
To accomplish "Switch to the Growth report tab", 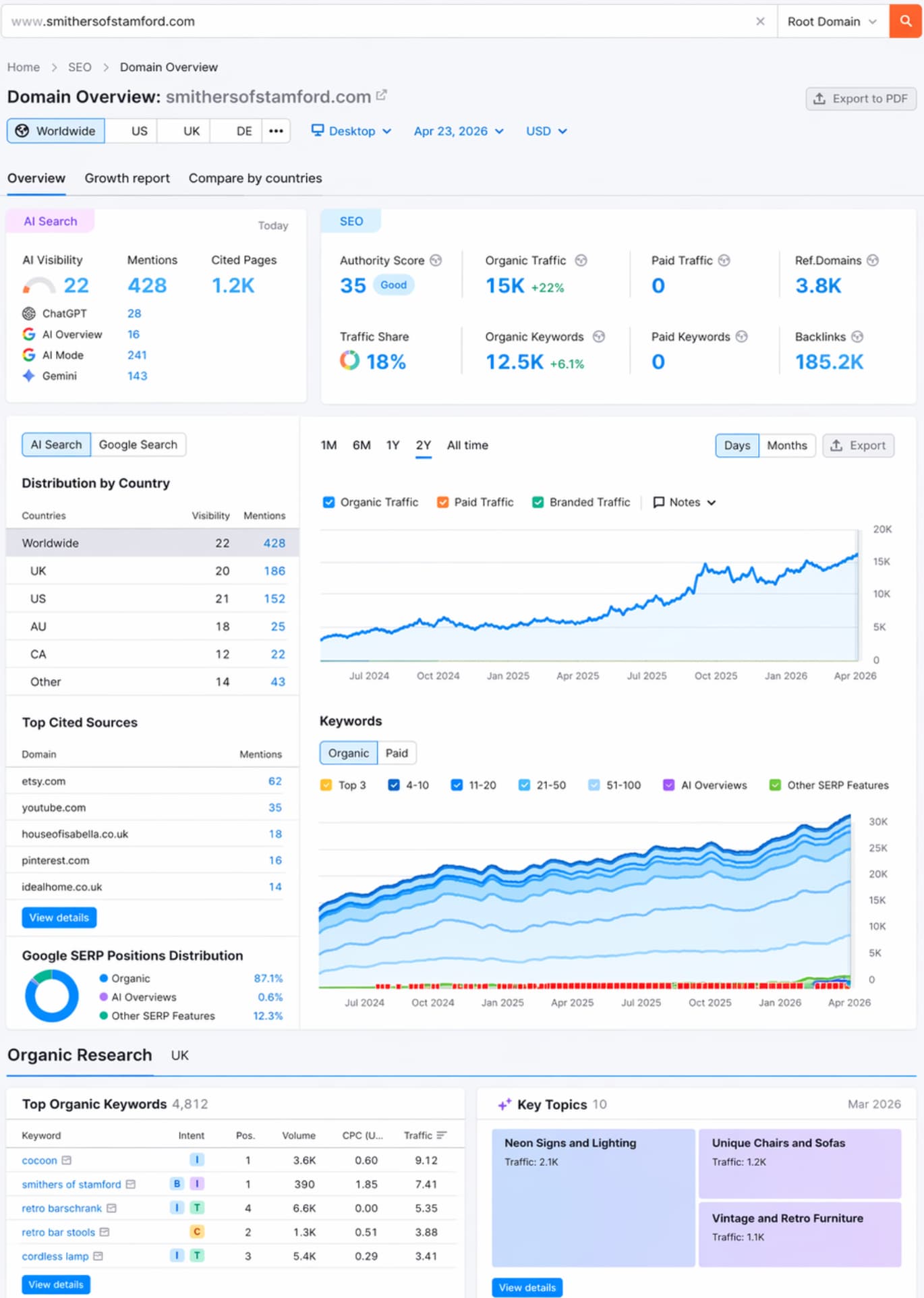I will tap(127, 178).
